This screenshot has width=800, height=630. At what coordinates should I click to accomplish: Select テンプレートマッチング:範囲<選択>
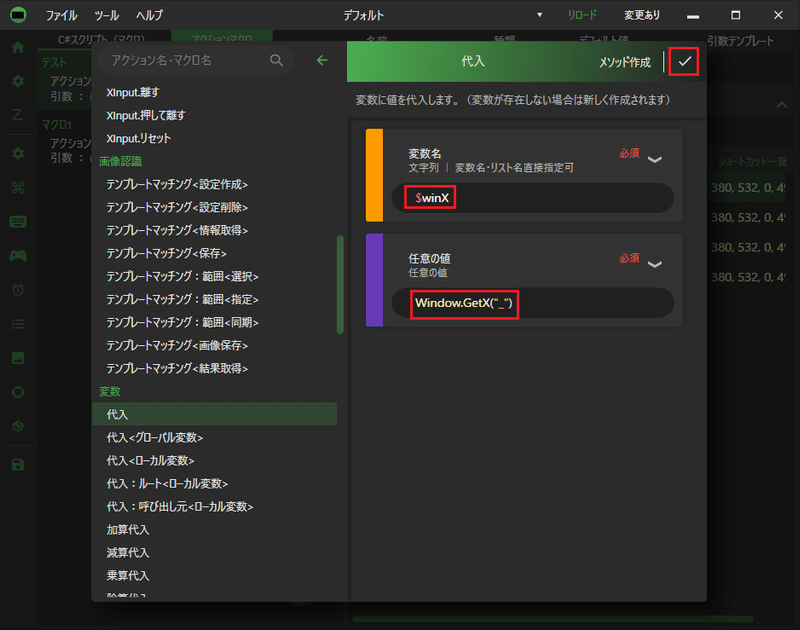click(x=214, y=276)
